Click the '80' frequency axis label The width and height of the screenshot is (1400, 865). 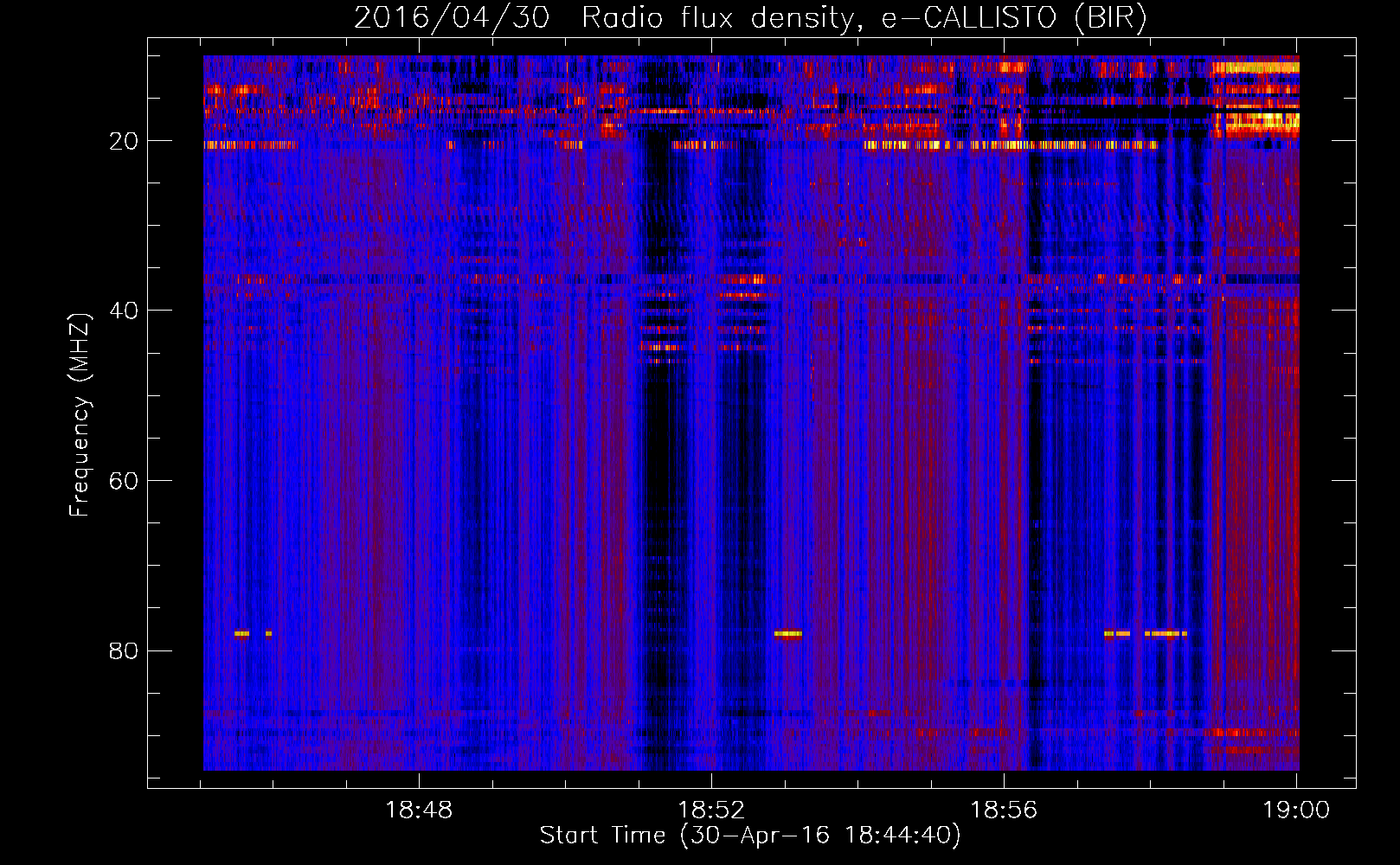click(124, 650)
